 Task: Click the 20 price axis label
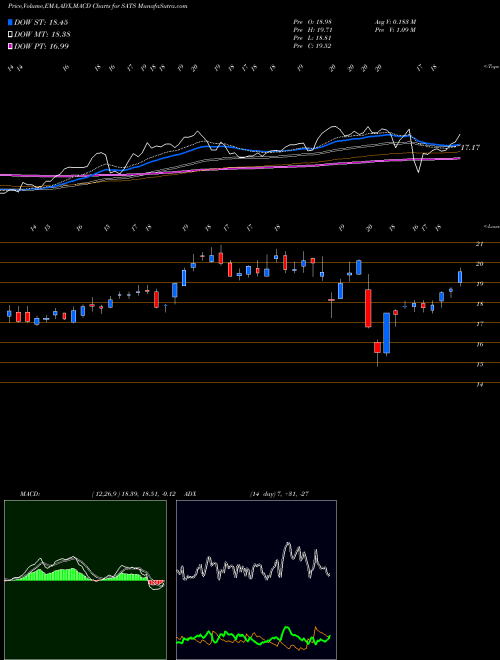click(x=479, y=264)
